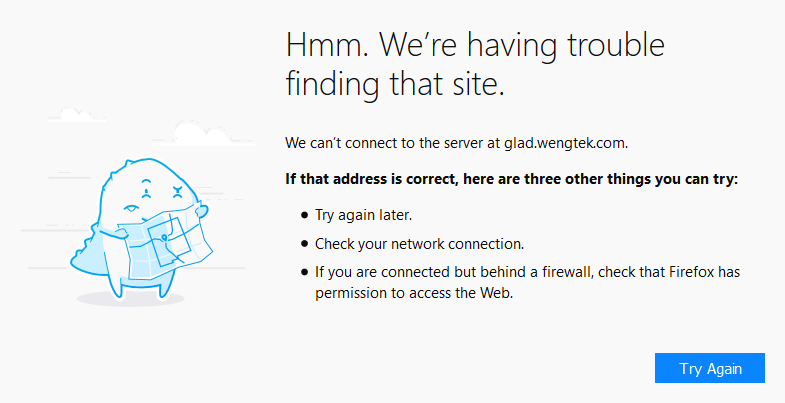This screenshot has width=785, height=403.
Task: Click the creature's shadow on the ground
Action: tap(132, 298)
